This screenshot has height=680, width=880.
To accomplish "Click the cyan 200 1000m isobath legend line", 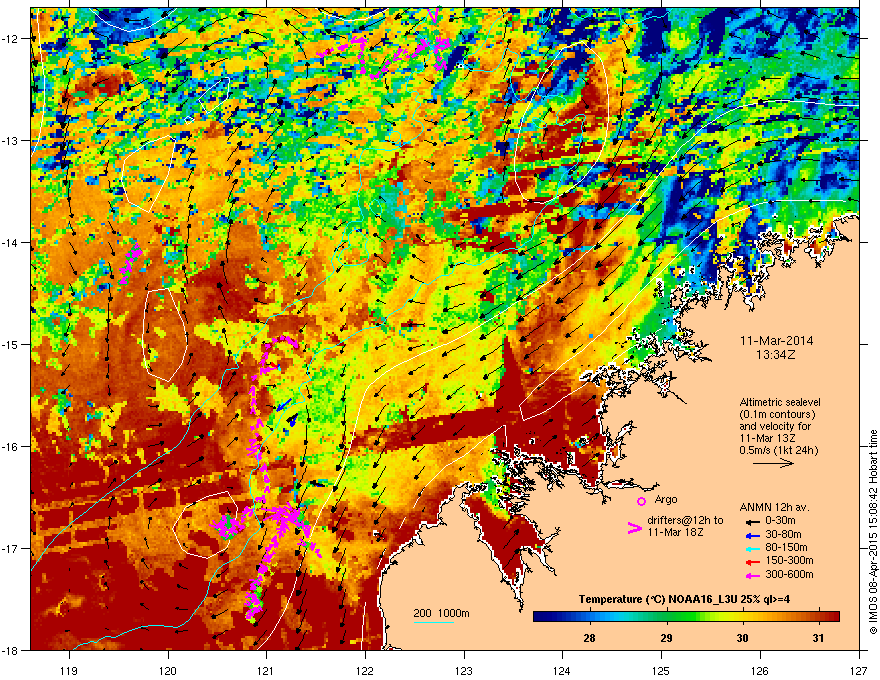I will [434, 622].
